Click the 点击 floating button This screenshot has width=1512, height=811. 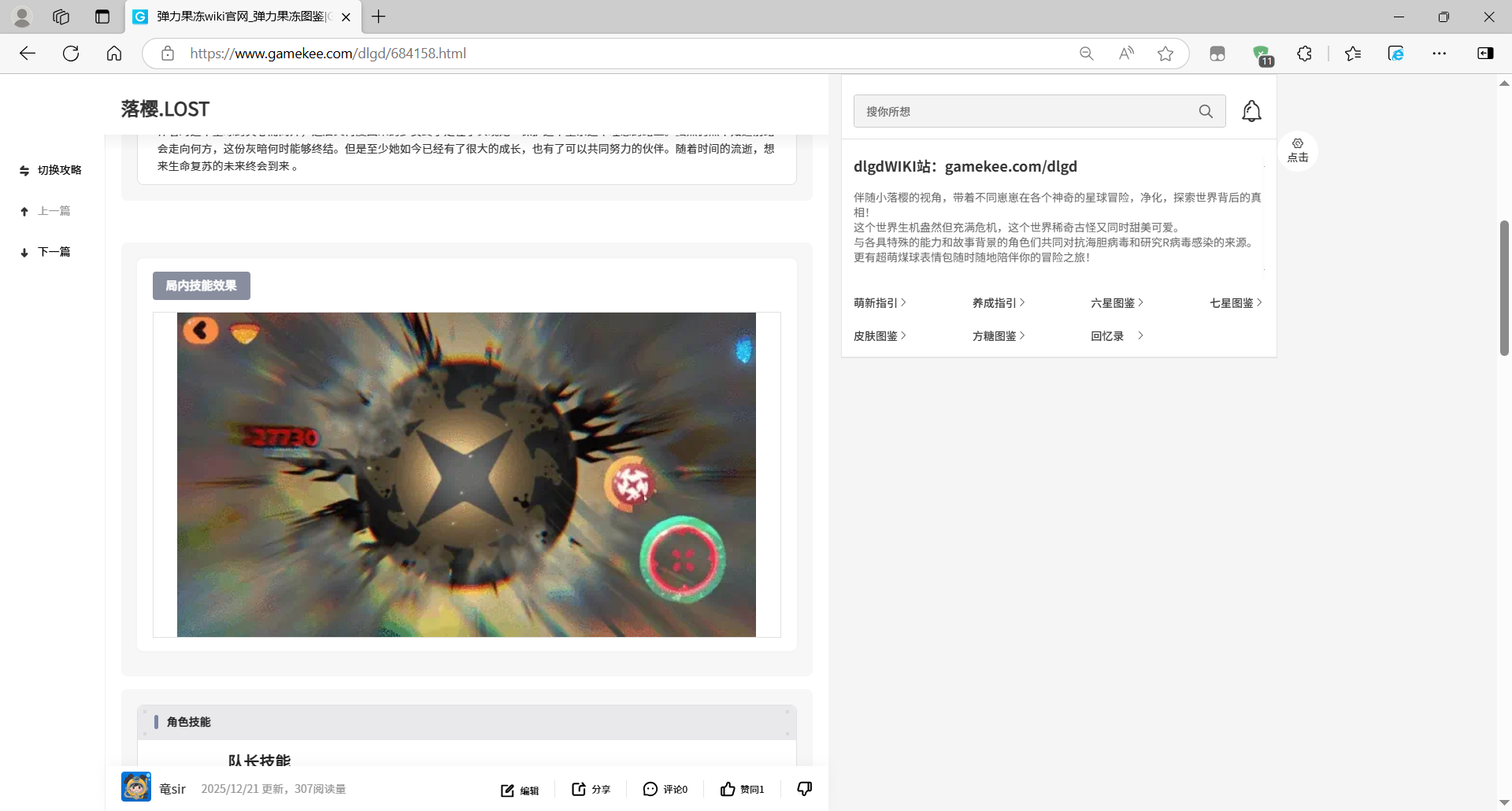click(1298, 150)
